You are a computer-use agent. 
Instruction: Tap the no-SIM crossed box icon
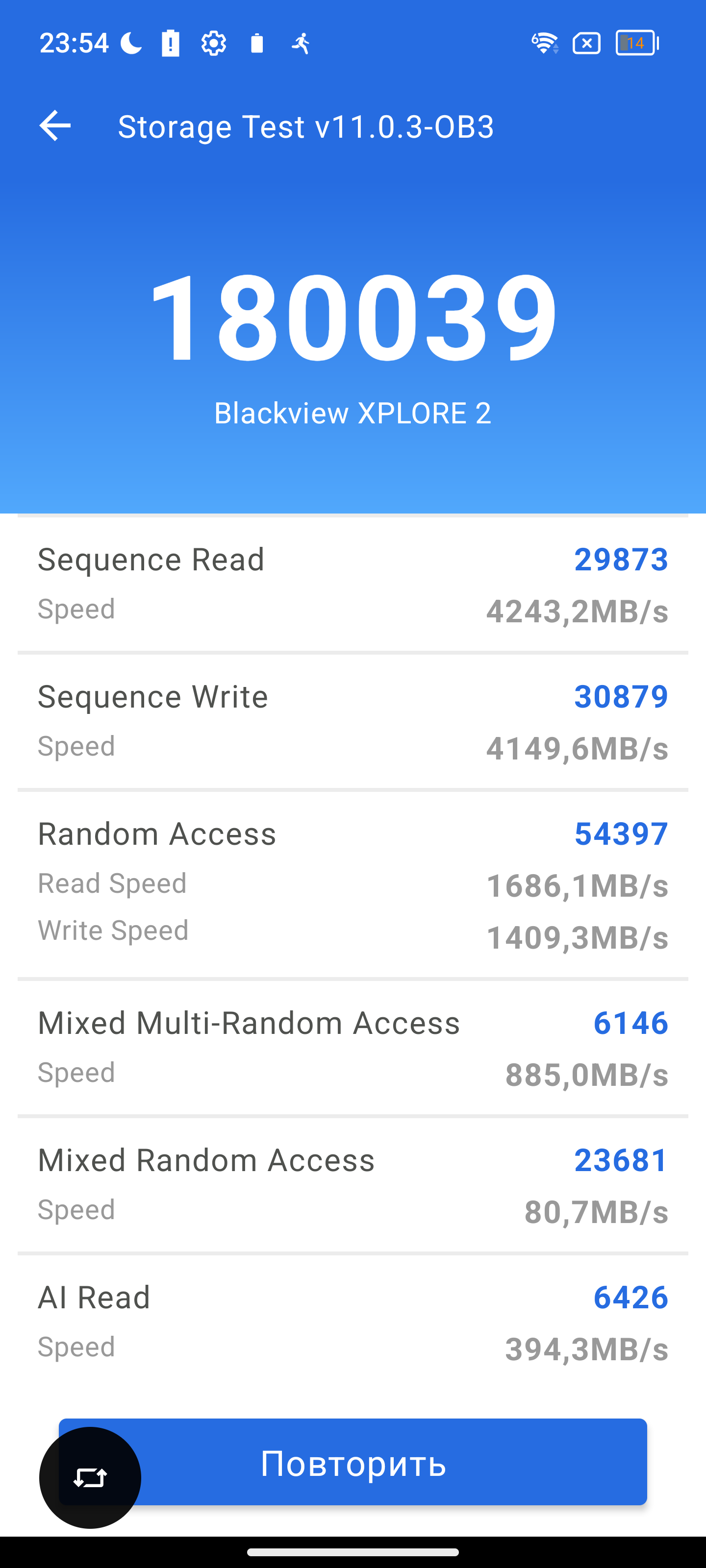[586, 43]
